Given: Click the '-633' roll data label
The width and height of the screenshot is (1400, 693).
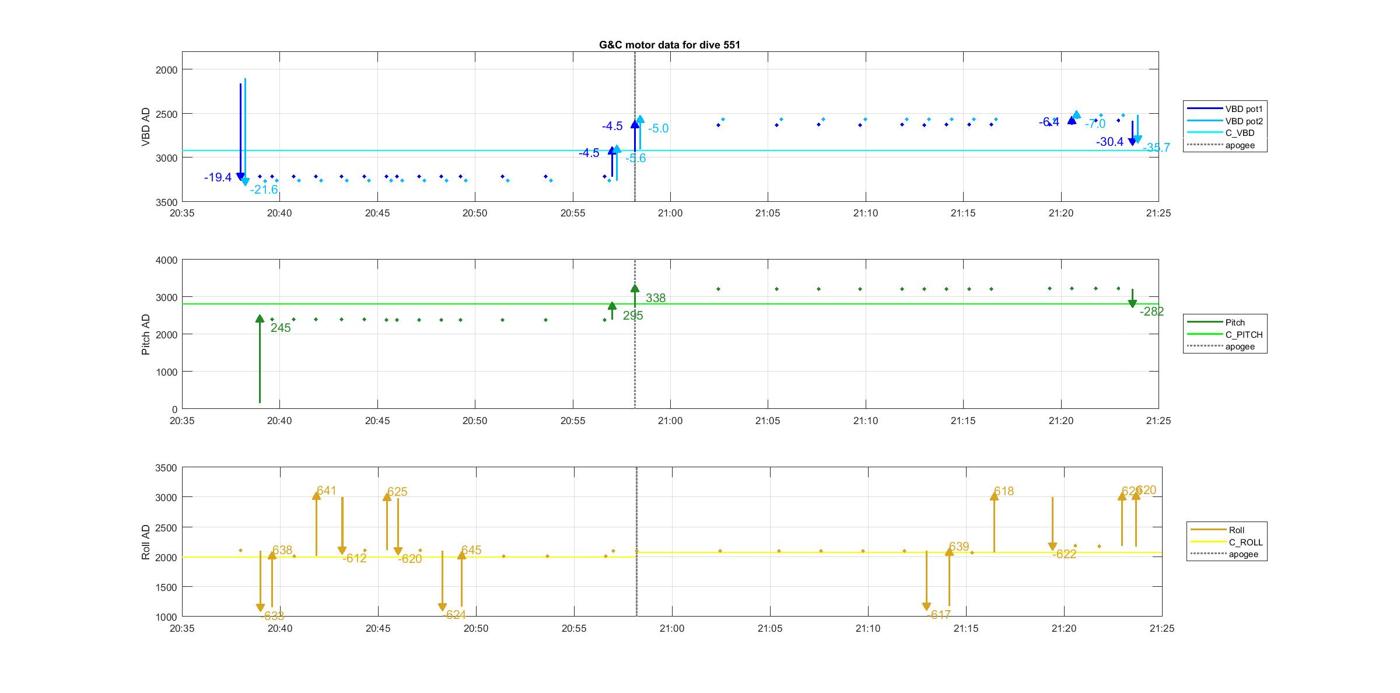Looking at the screenshot, I should (272, 616).
